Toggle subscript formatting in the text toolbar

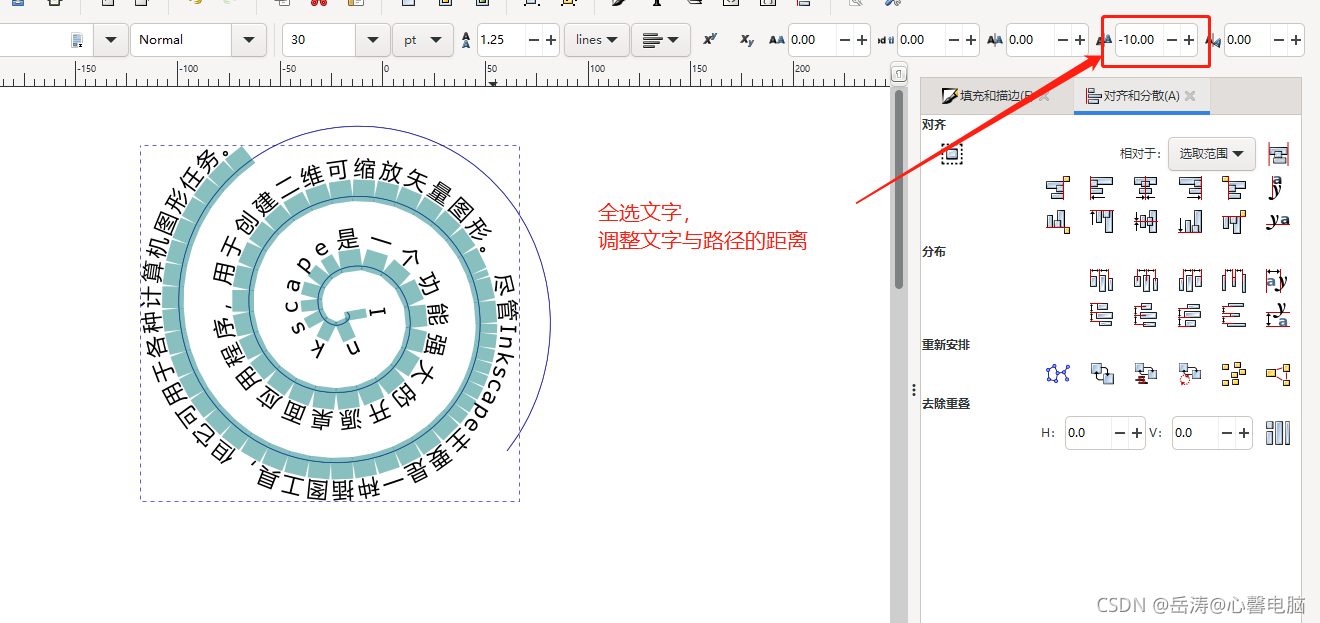[x=745, y=40]
